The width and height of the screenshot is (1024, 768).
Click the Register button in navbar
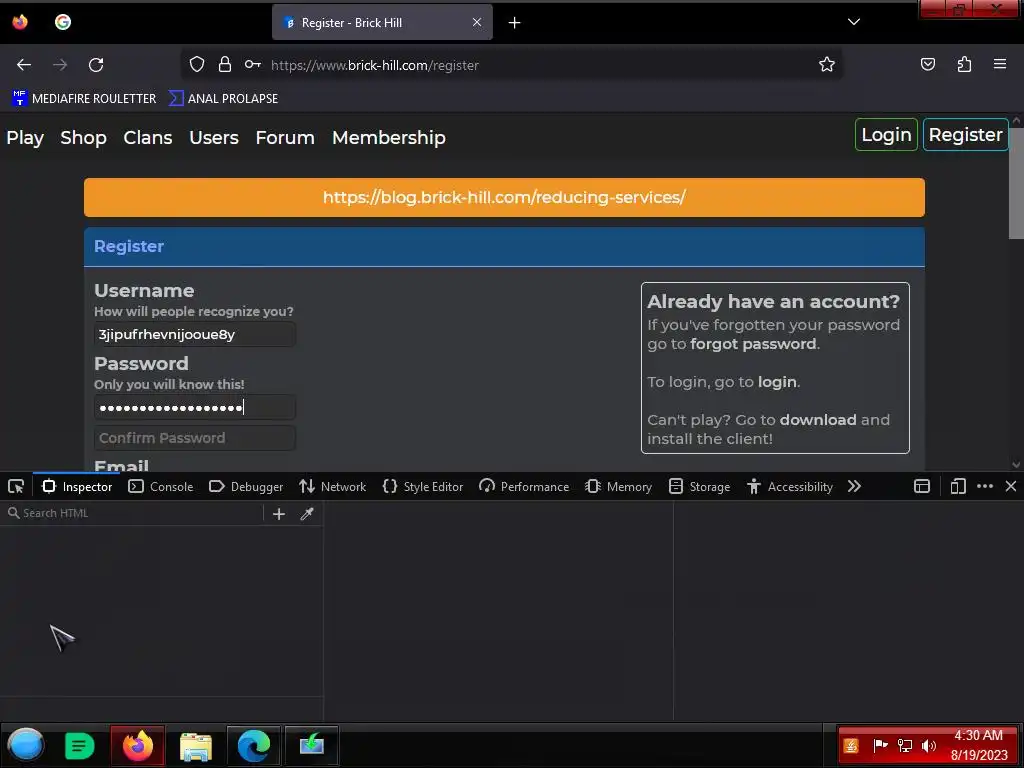[965, 135]
